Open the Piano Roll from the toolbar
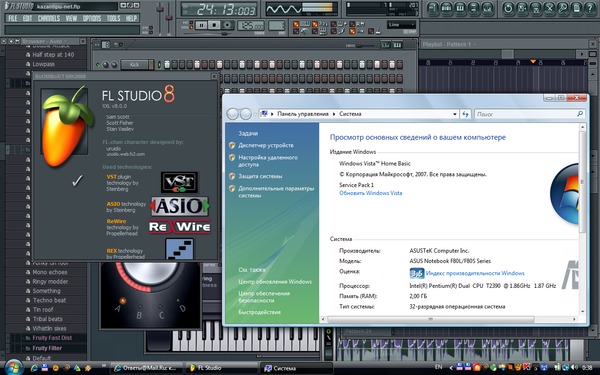This screenshot has width=600, height=375. pyautogui.click(x=460, y=9)
